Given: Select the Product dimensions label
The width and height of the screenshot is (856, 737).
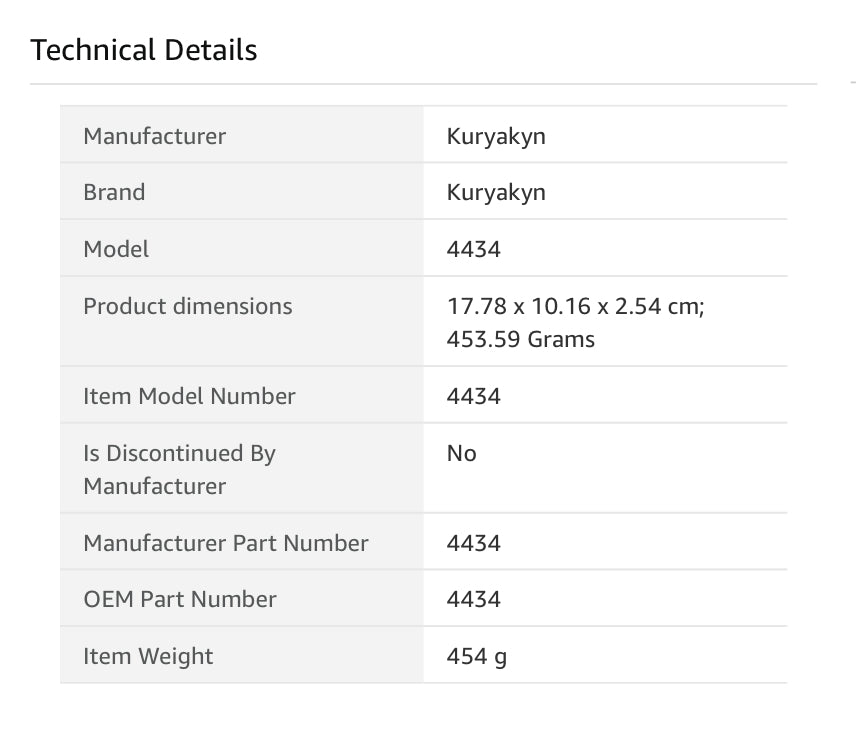Looking at the screenshot, I should pyautogui.click(x=188, y=306).
